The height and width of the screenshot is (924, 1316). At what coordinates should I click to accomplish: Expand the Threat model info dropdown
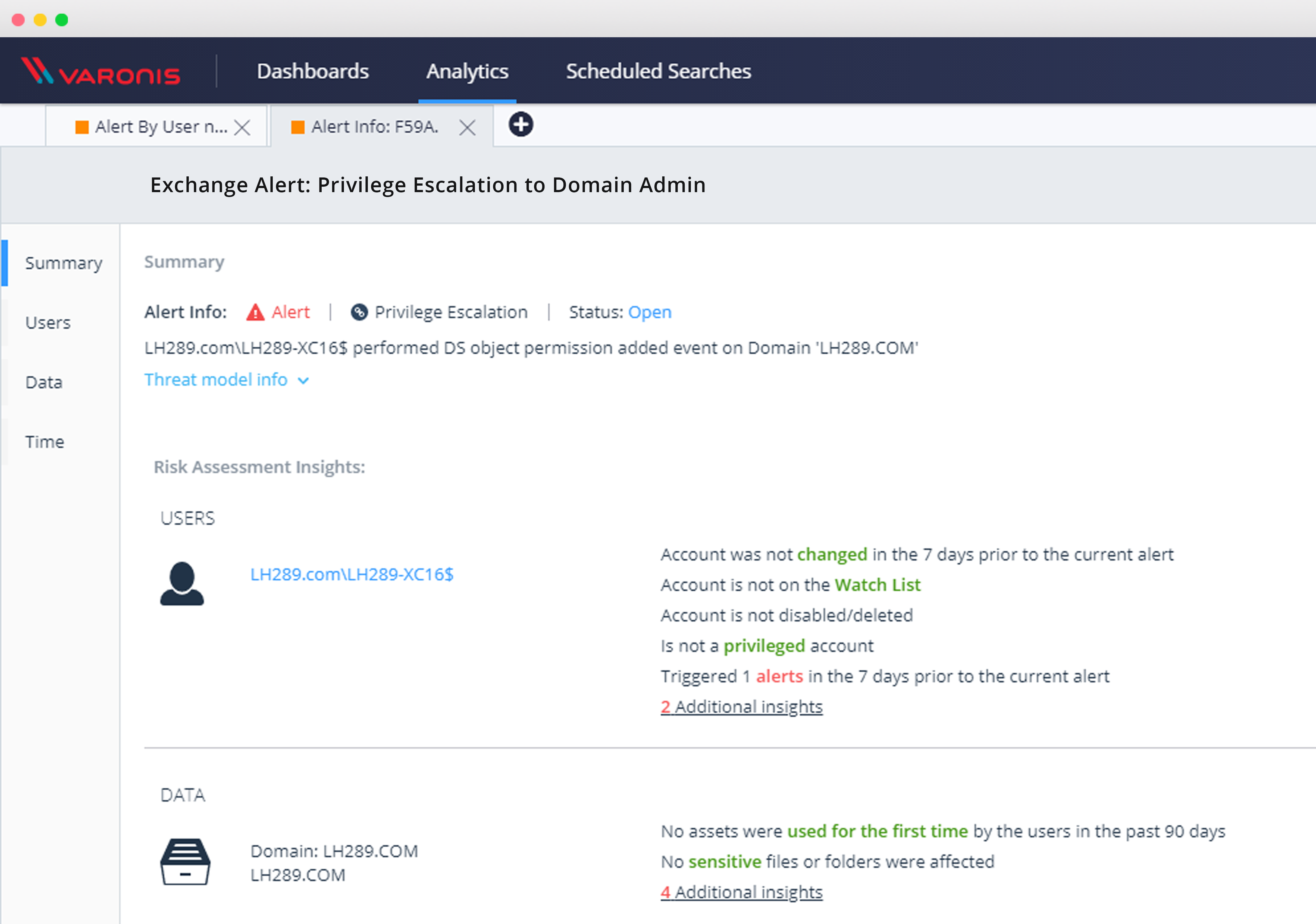pyautogui.click(x=226, y=379)
